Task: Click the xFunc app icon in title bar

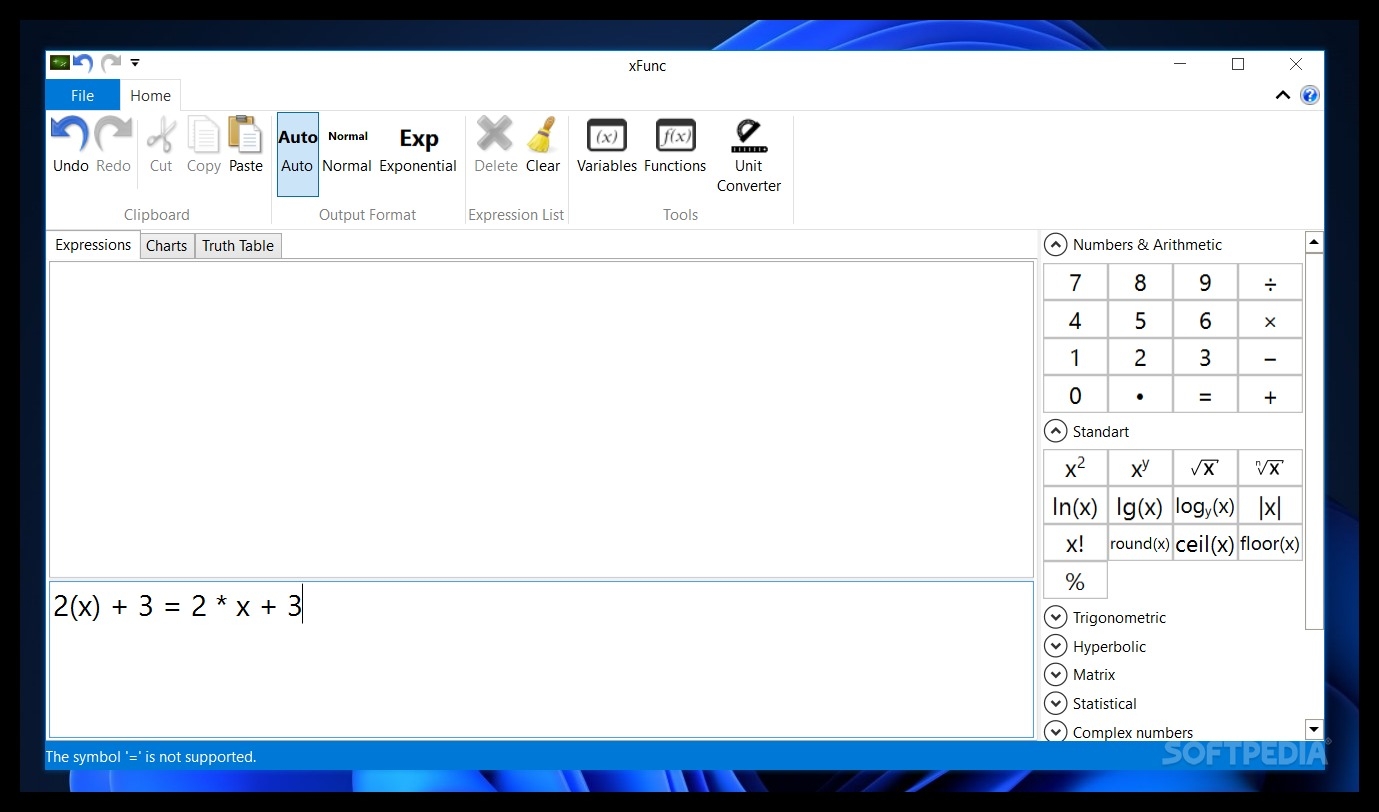Action: pos(59,63)
